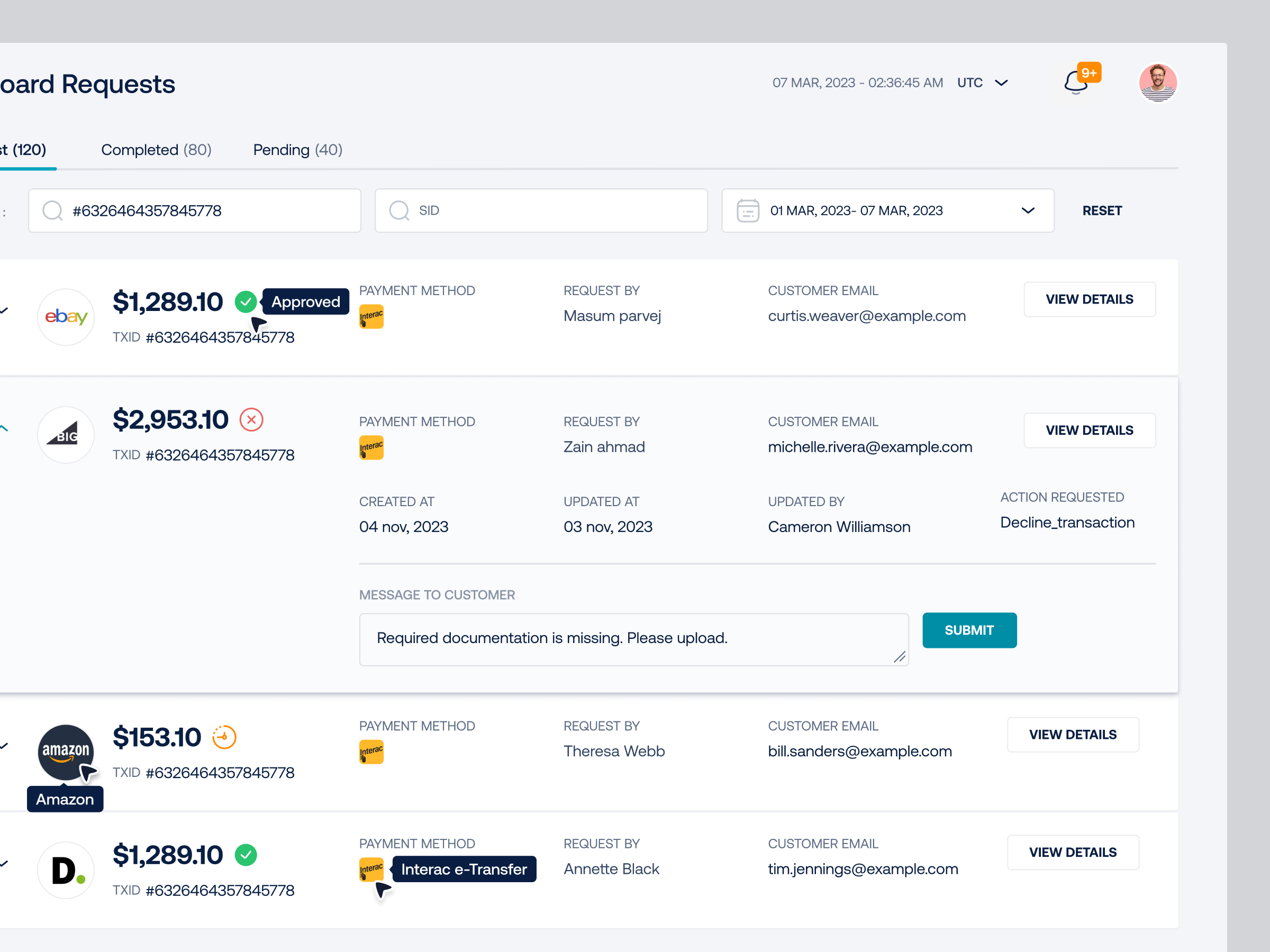Click the message to customer text area

tap(633, 639)
